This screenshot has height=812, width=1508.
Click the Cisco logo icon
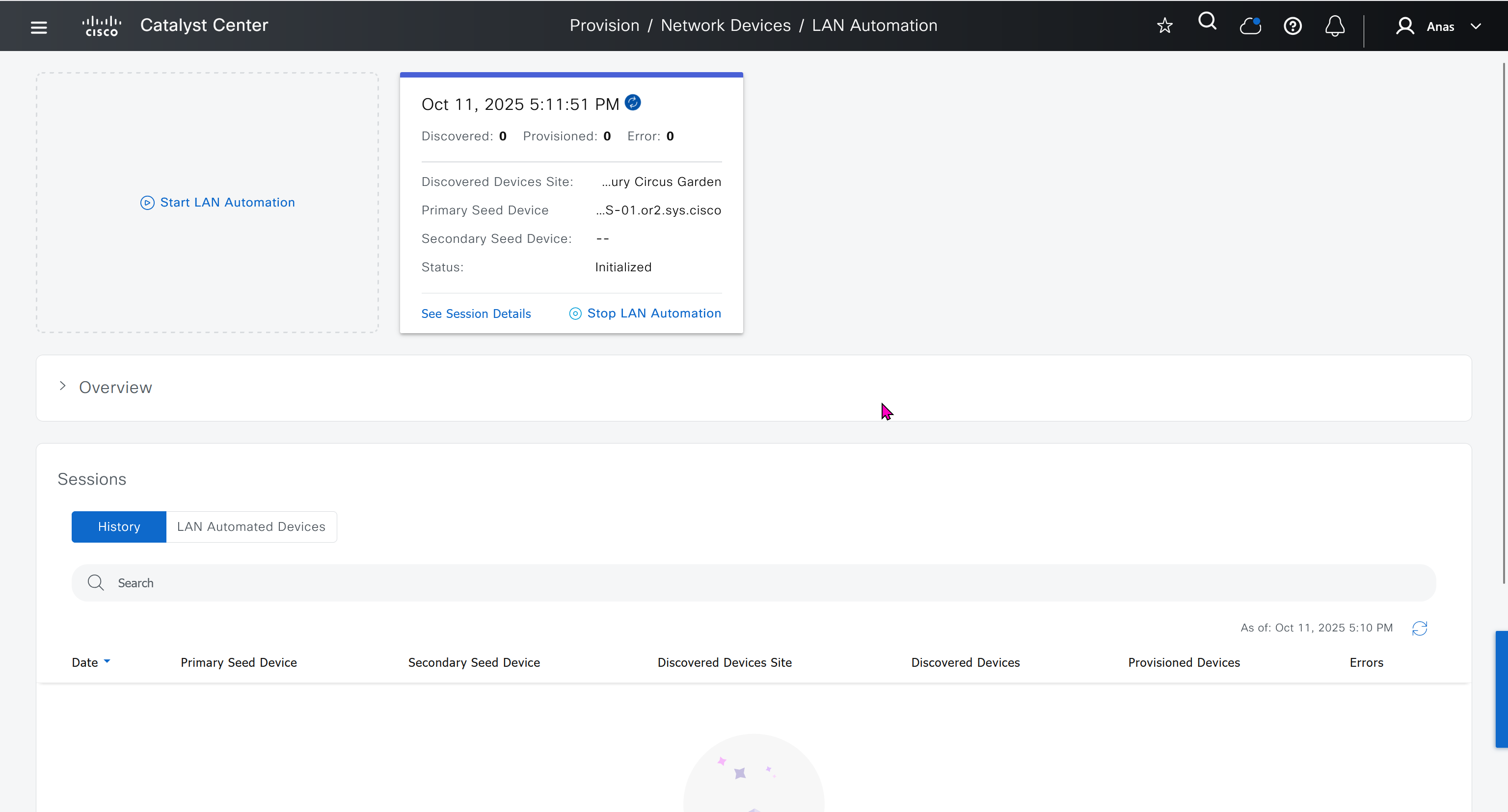pyautogui.click(x=102, y=26)
